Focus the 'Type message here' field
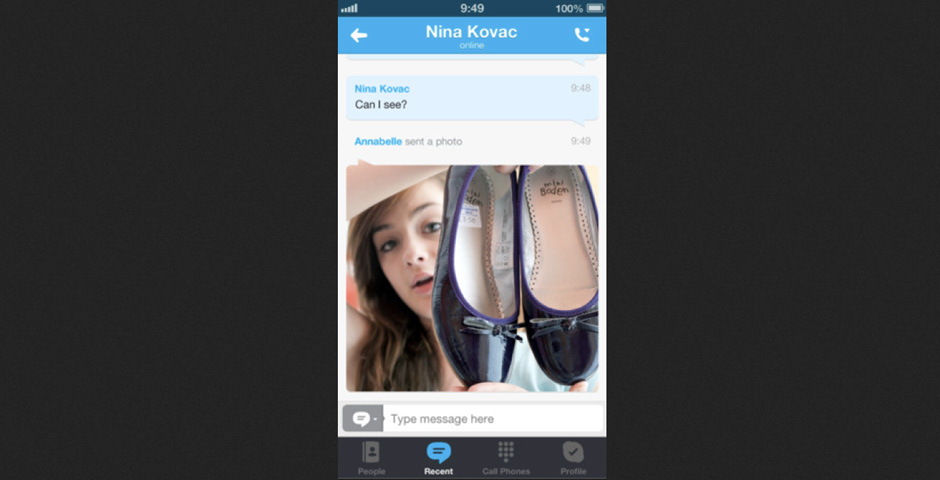940x480 pixels. click(493, 418)
